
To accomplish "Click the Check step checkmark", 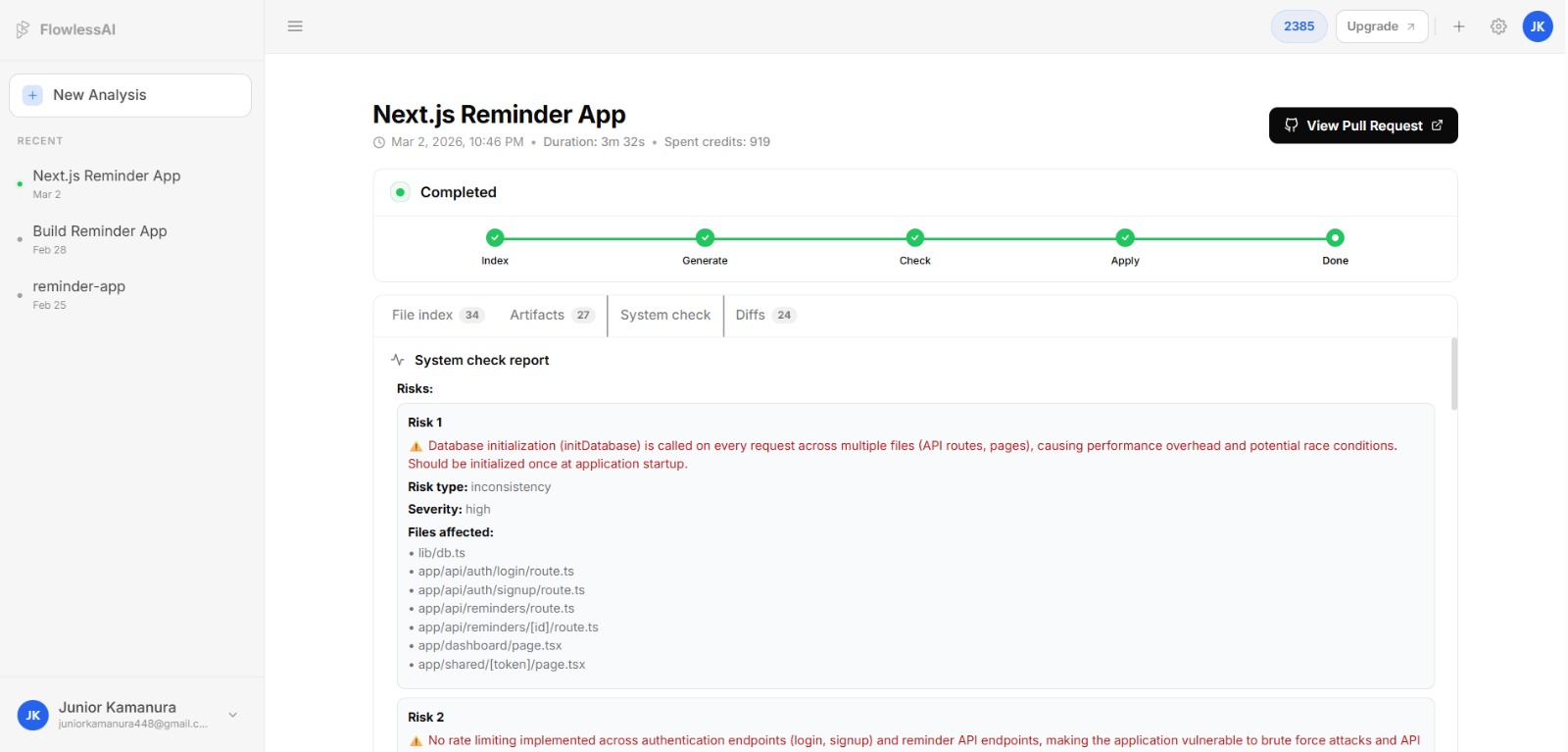I will click(915, 237).
